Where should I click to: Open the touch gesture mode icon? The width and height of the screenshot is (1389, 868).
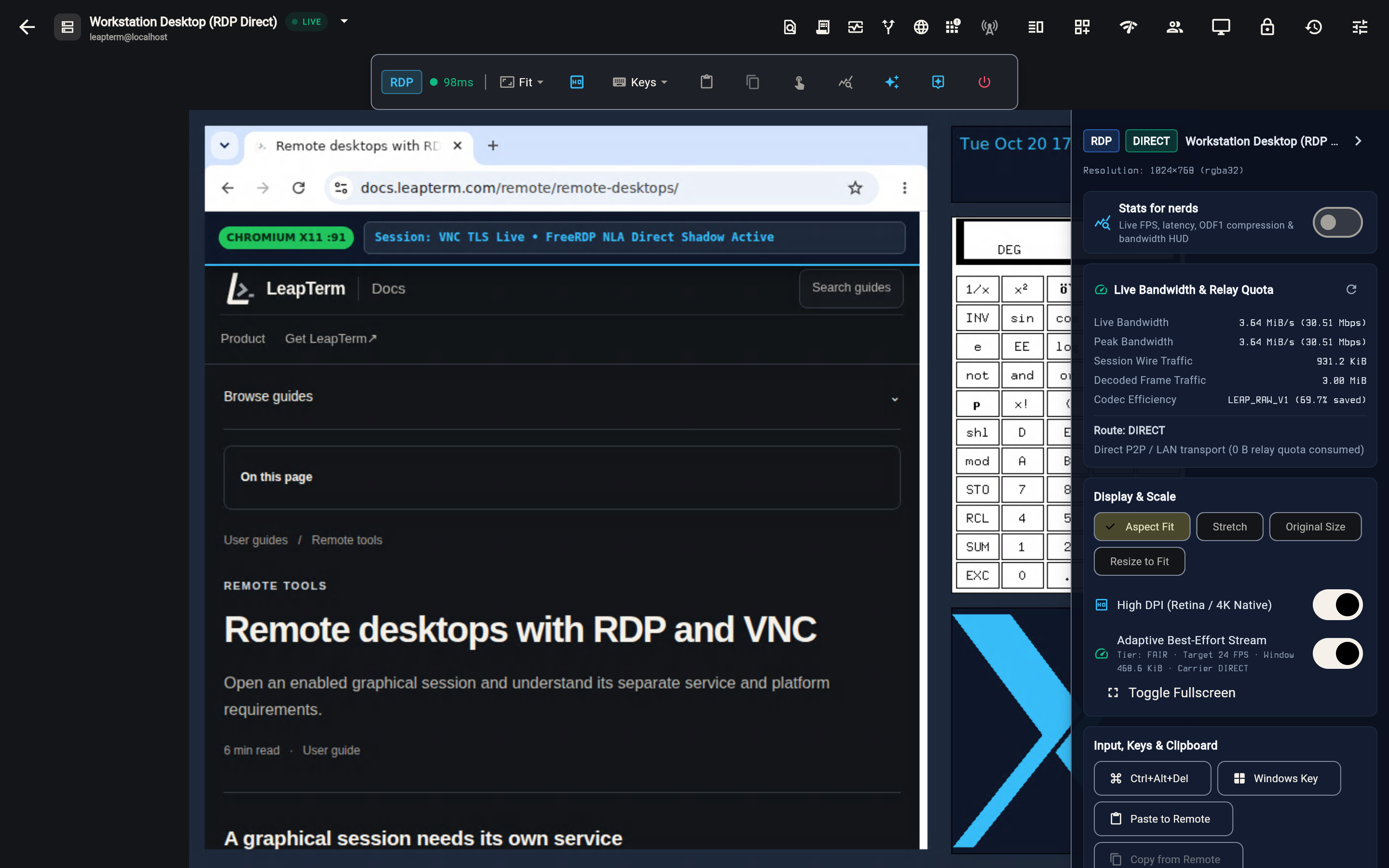(x=799, y=82)
